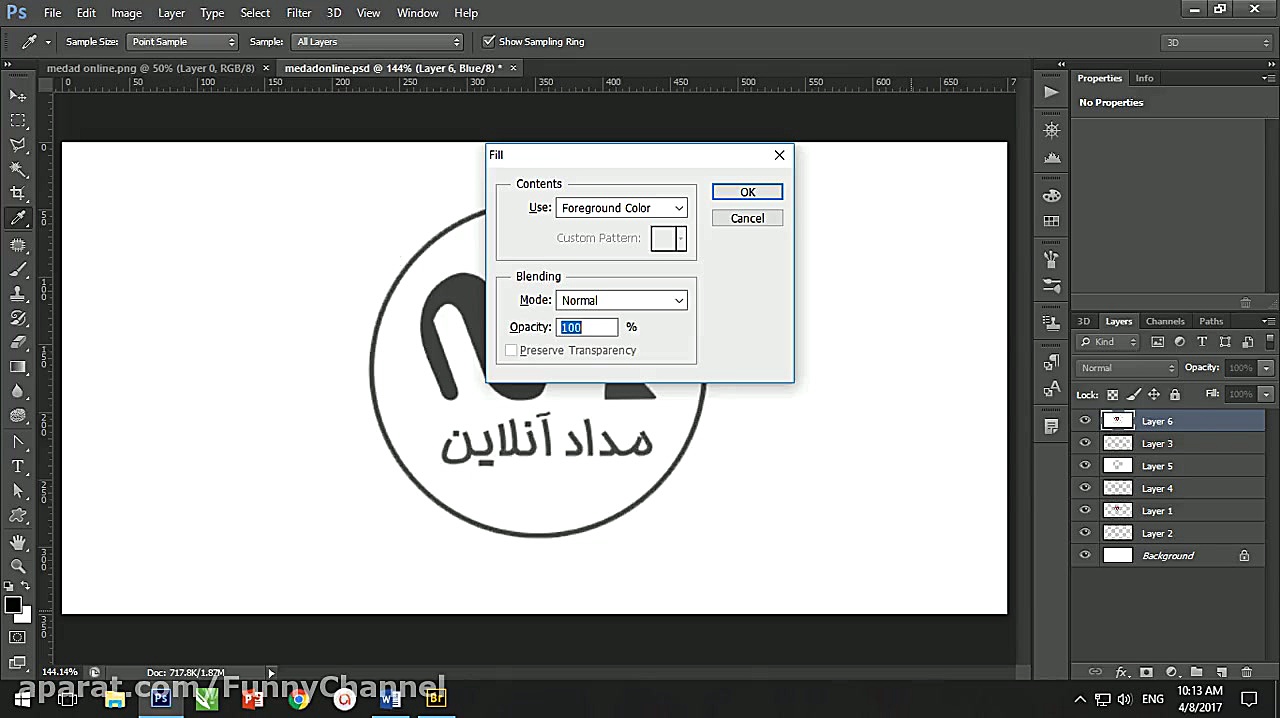Click the Add layer style fx icon
1280x718 pixels.
(1121, 671)
